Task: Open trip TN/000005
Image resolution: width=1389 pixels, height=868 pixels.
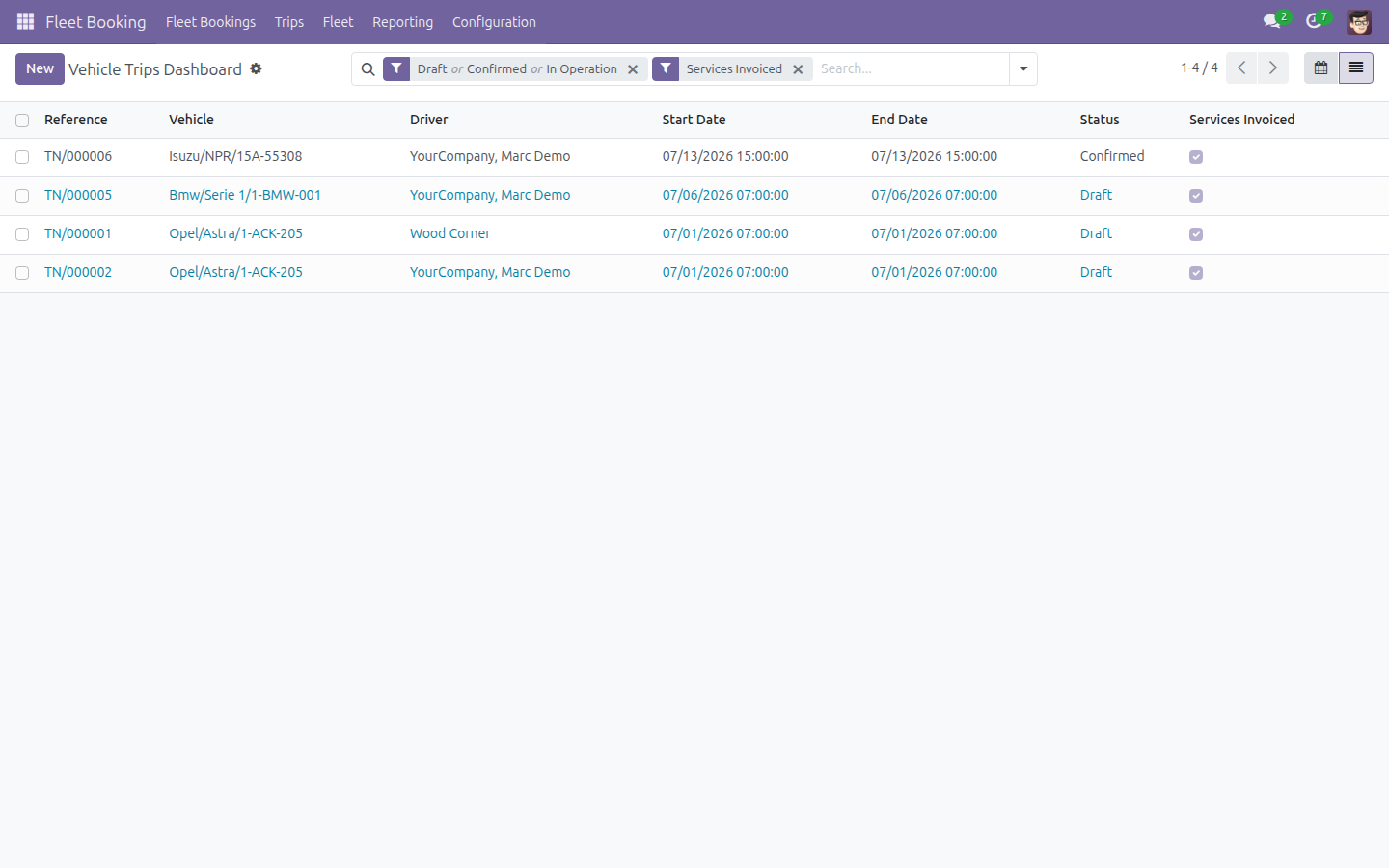Action: 78,195
